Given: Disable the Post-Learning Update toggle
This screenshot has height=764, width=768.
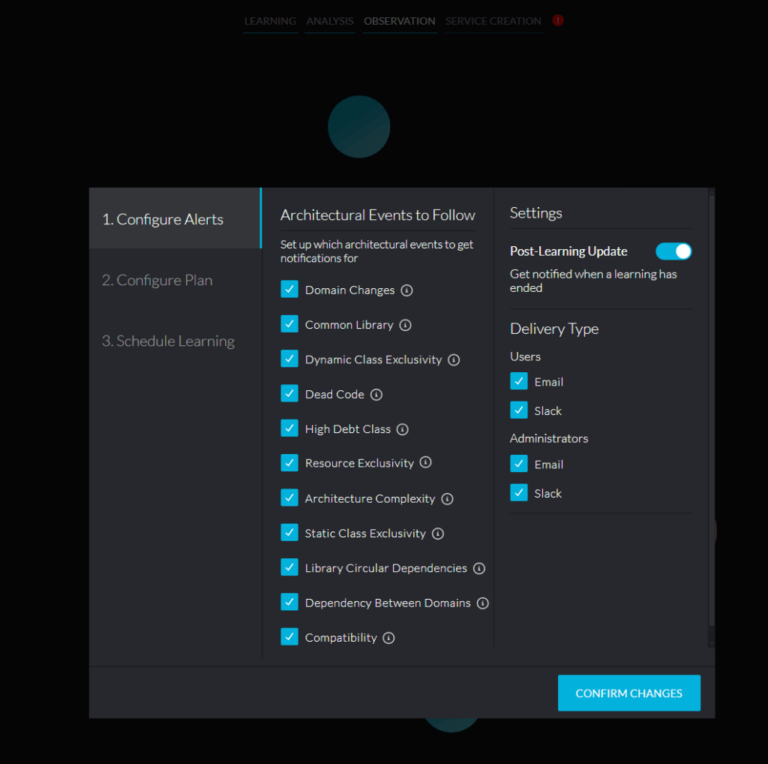Looking at the screenshot, I should (673, 251).
